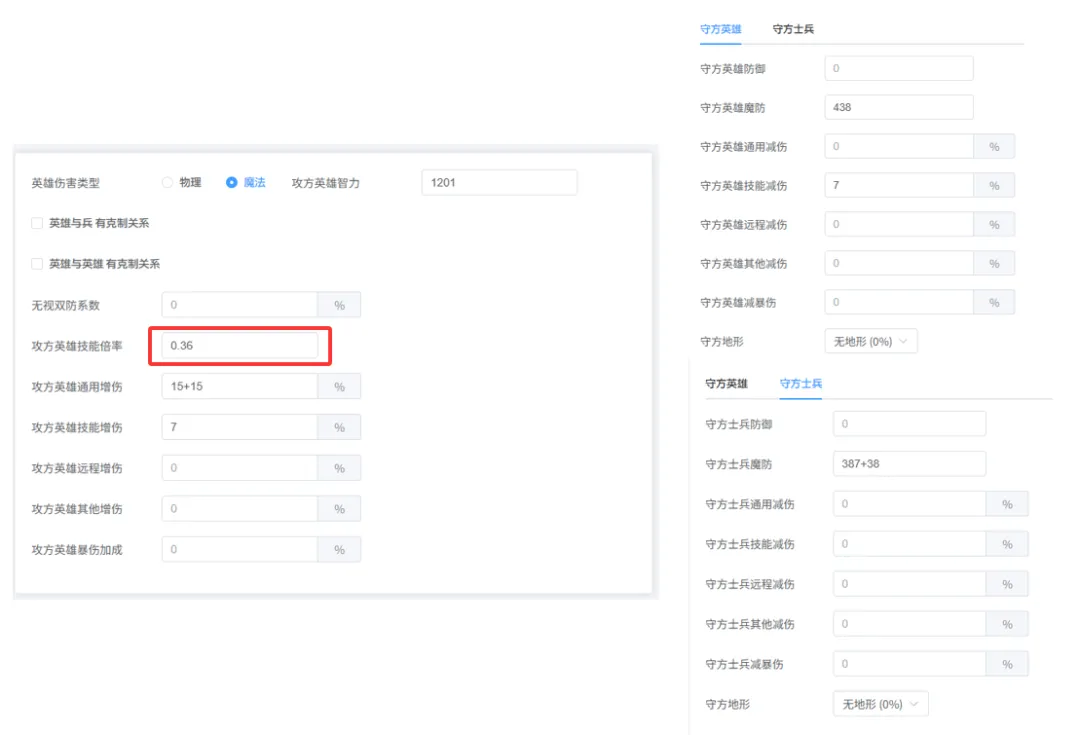Click the 攻方英雄技能增伤 input field
This screenshot has width=1080, height=735.
[x=240, y=427]
